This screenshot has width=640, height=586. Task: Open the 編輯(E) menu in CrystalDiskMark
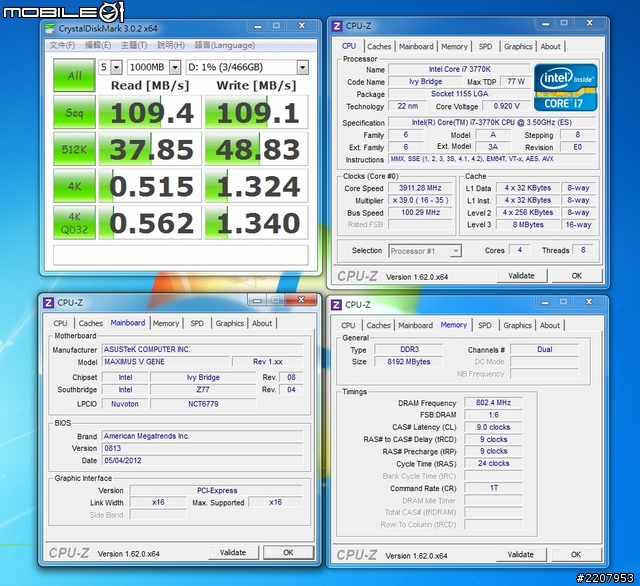[98, 45]
